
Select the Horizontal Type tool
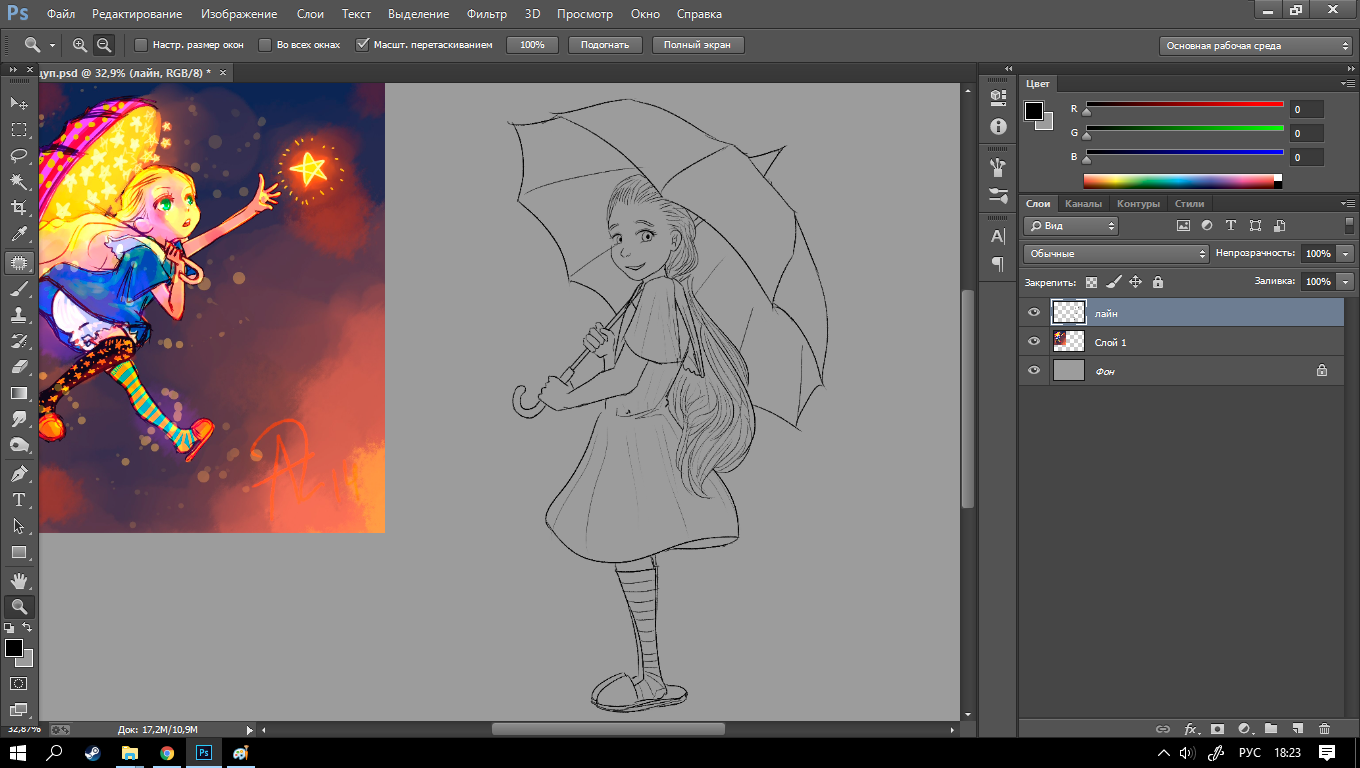point(19,499)
